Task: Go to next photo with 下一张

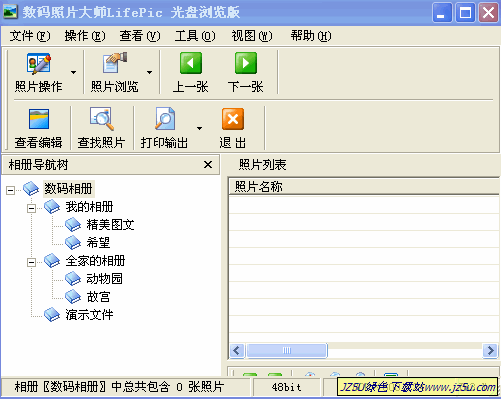Action: 246,72
